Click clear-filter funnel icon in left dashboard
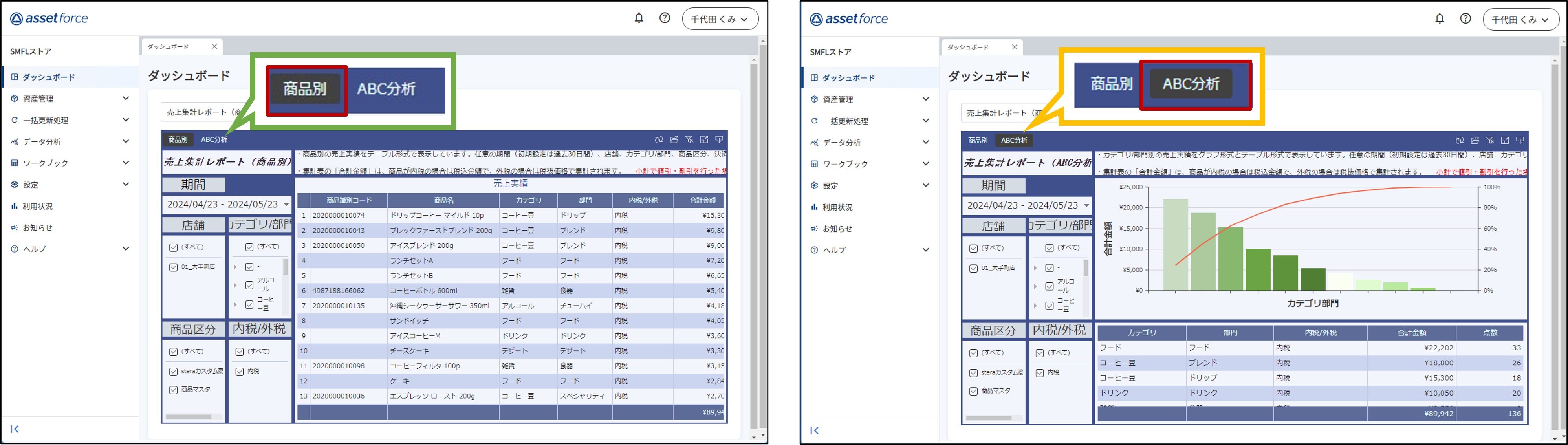The image size is (1568, 445). click(689, 139)
